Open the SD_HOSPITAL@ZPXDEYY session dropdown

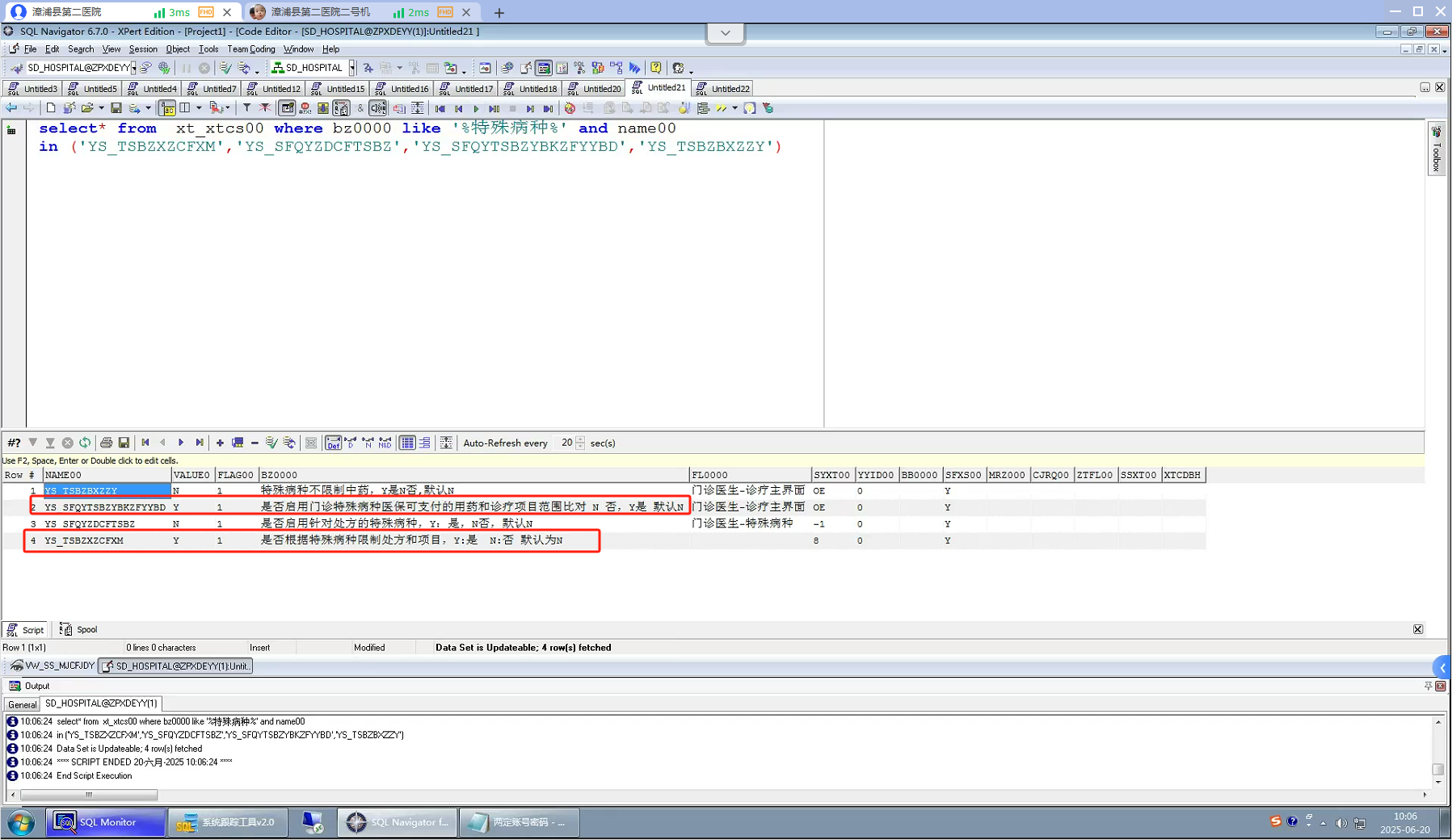tap(134, 68)
